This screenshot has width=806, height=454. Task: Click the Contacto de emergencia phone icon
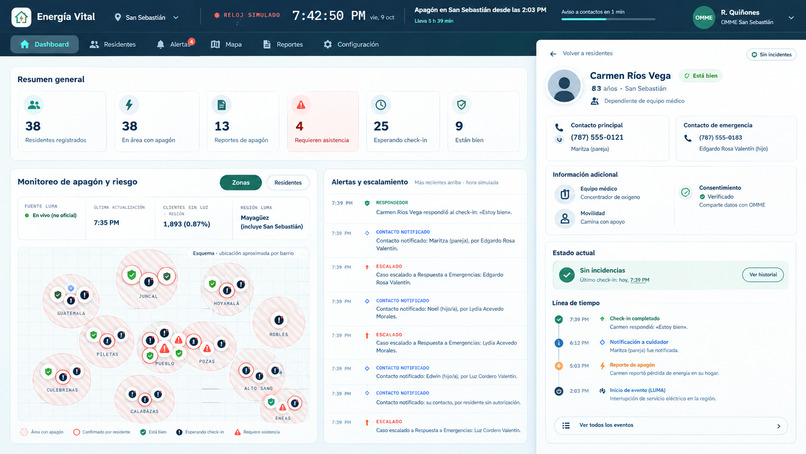point(688,138)
